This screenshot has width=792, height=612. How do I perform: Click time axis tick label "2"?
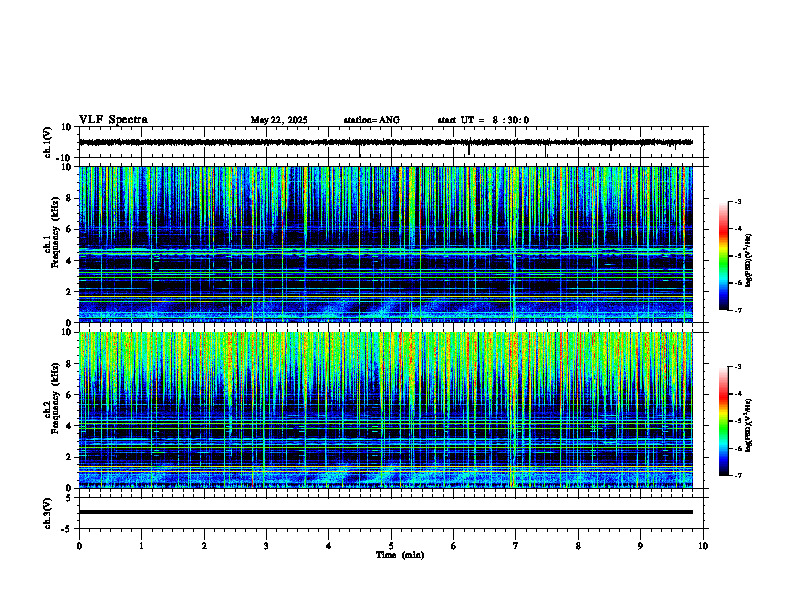pyautogui.click(x=204, y=546)
